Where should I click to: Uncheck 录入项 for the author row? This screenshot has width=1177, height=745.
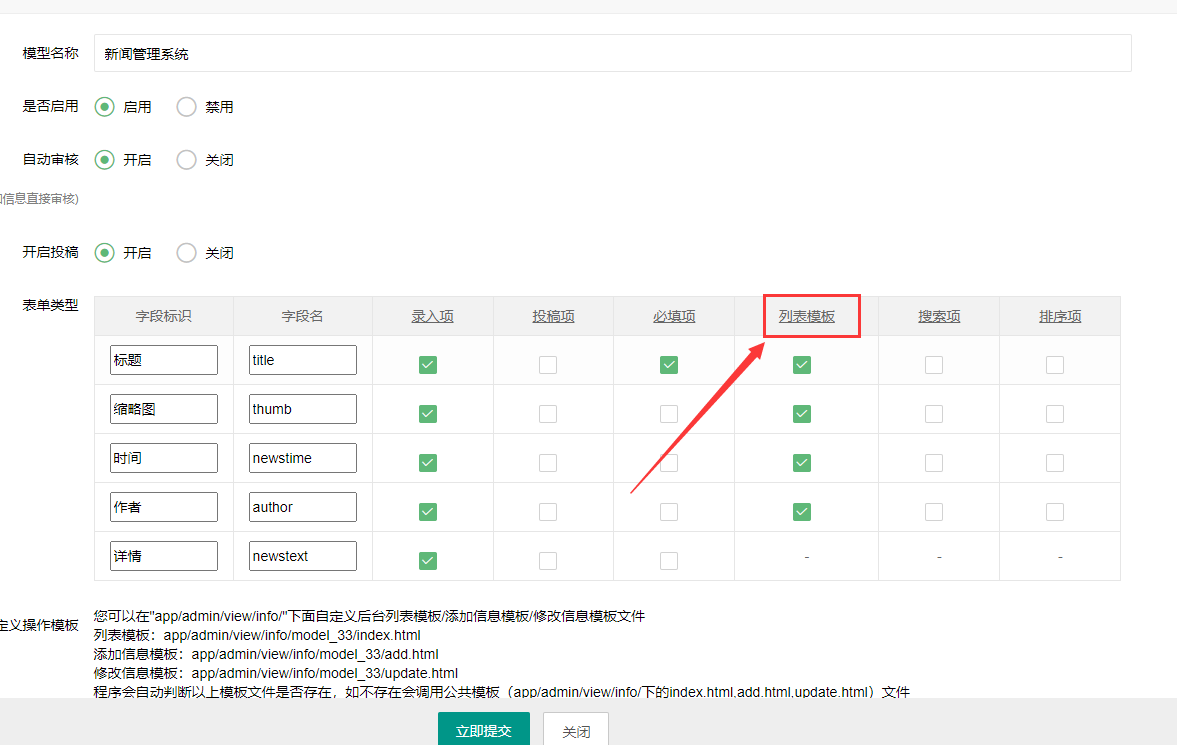pos(428,512)
